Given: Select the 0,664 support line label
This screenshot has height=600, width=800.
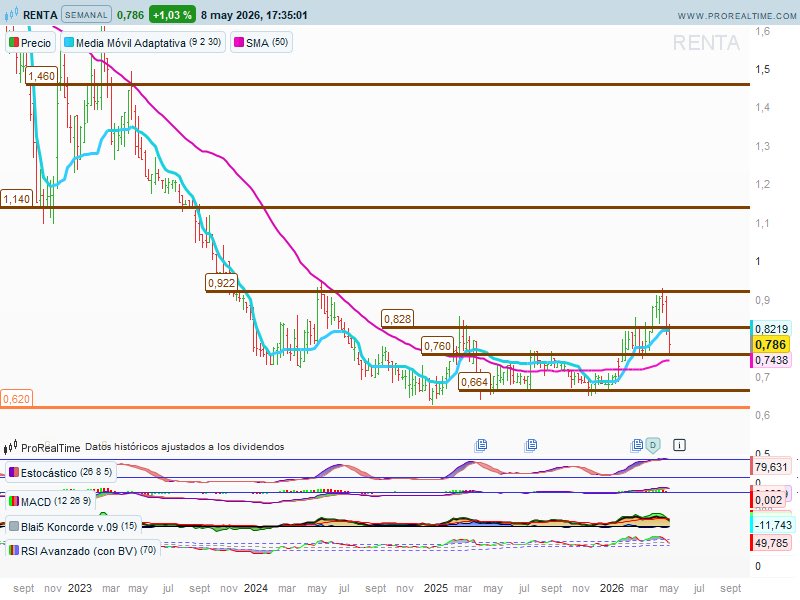Looking at the screenshot, I should click(x=474, y=382).
